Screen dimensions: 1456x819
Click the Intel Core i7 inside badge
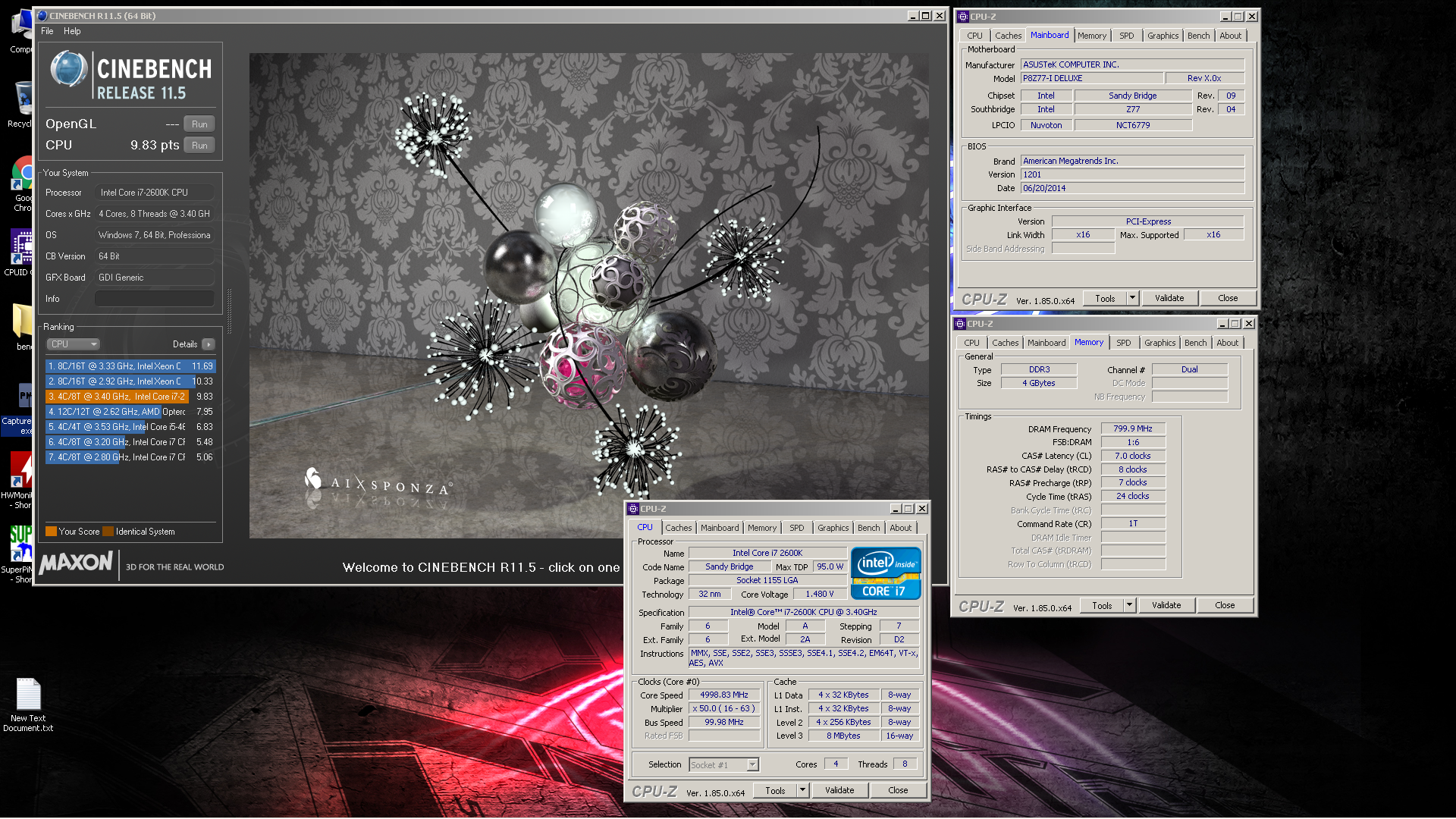pos(885,573)
